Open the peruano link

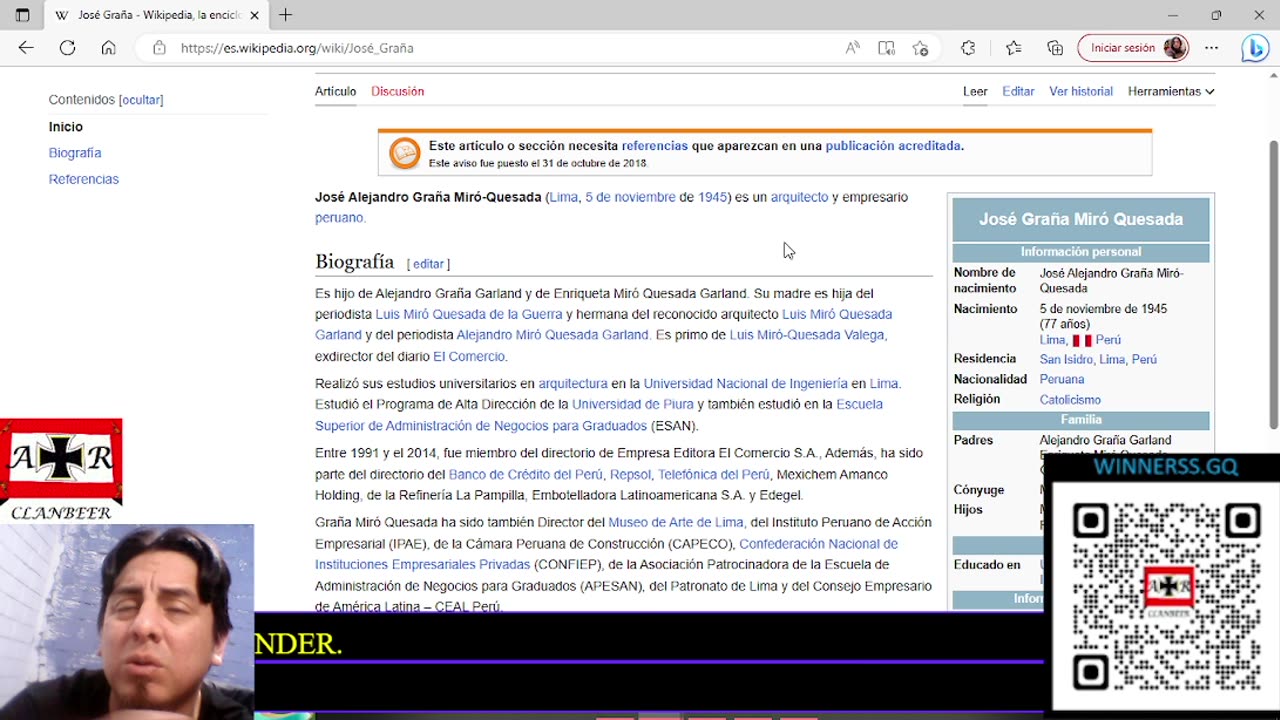click(339, 218)
